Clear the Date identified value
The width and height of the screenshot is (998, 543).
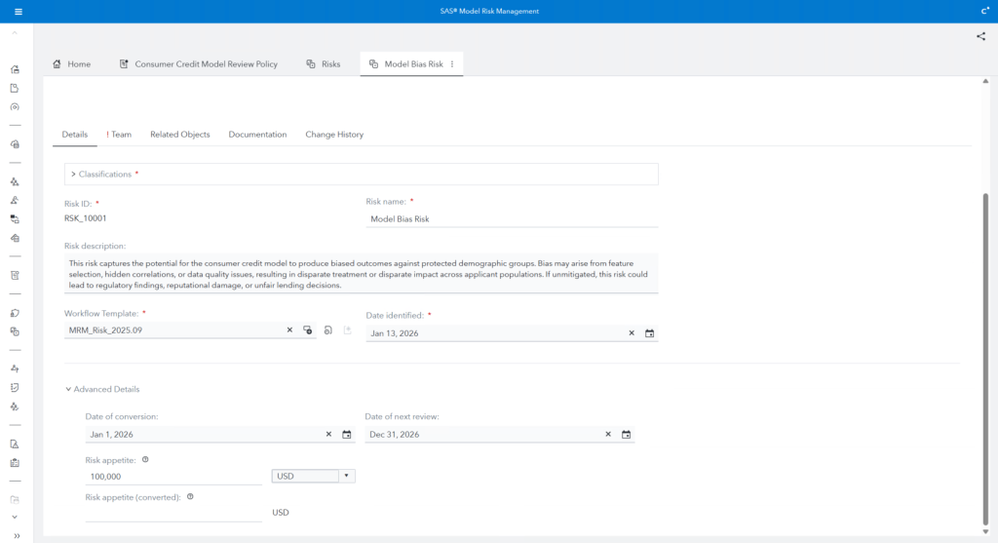[x=631, y=333]
